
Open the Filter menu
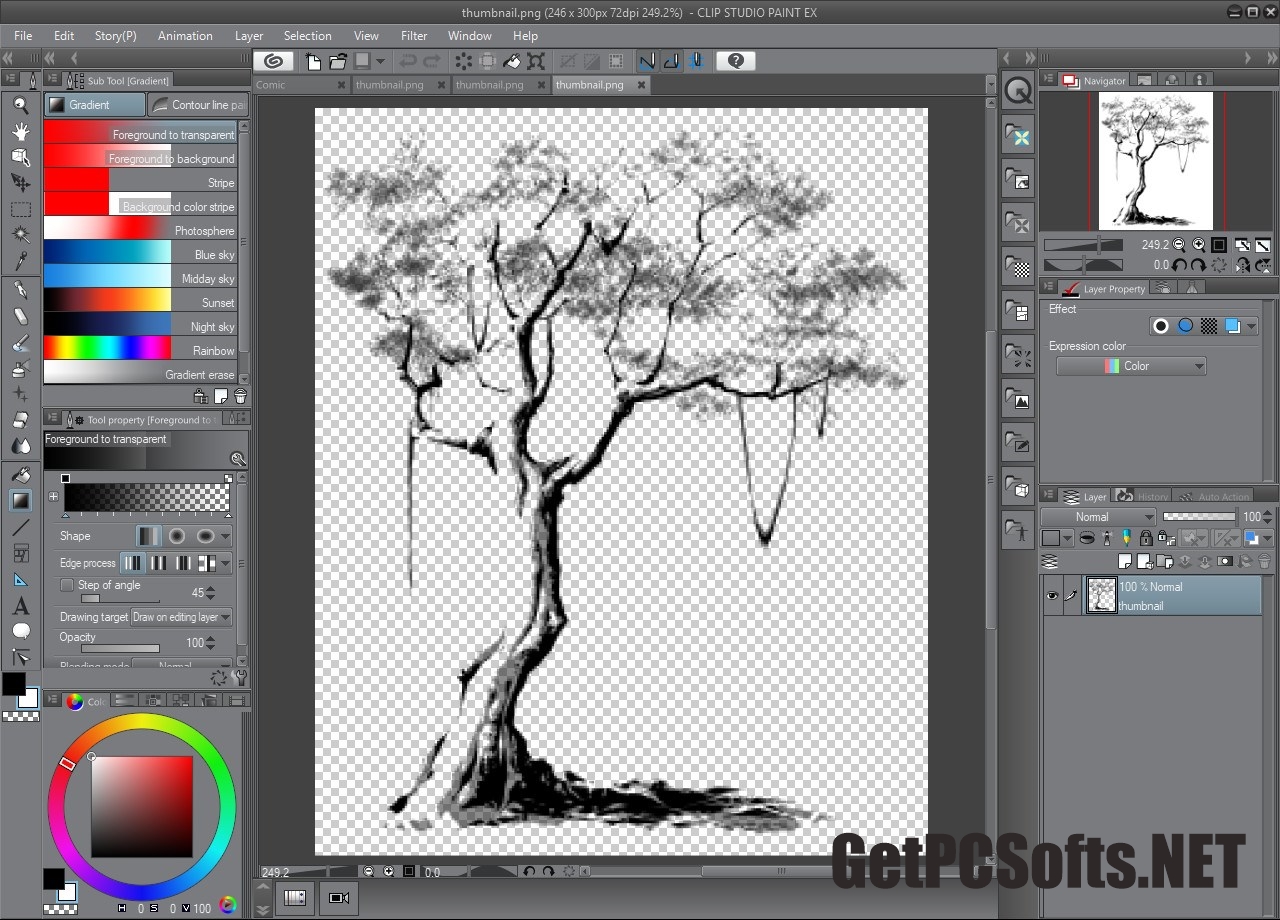[x=414, y=35]
